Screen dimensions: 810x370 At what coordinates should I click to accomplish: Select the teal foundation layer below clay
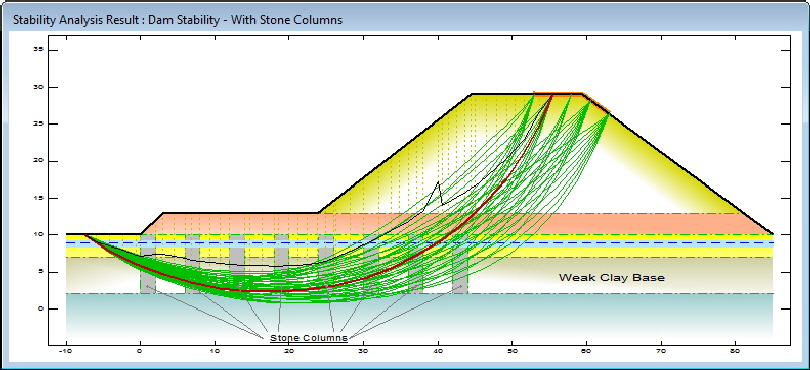419,315
